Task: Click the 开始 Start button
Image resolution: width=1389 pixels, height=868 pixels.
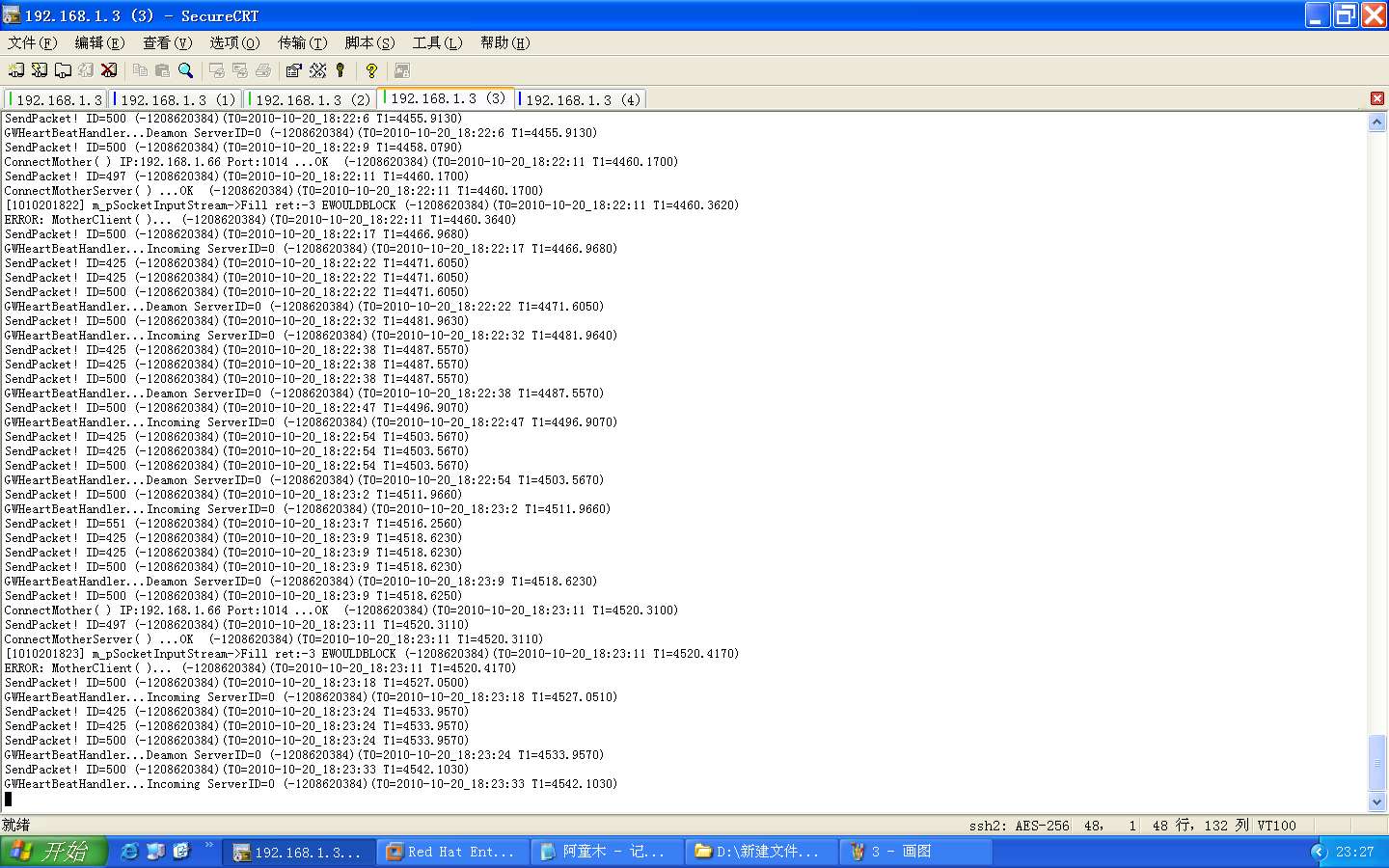Action: pos(53,852)
